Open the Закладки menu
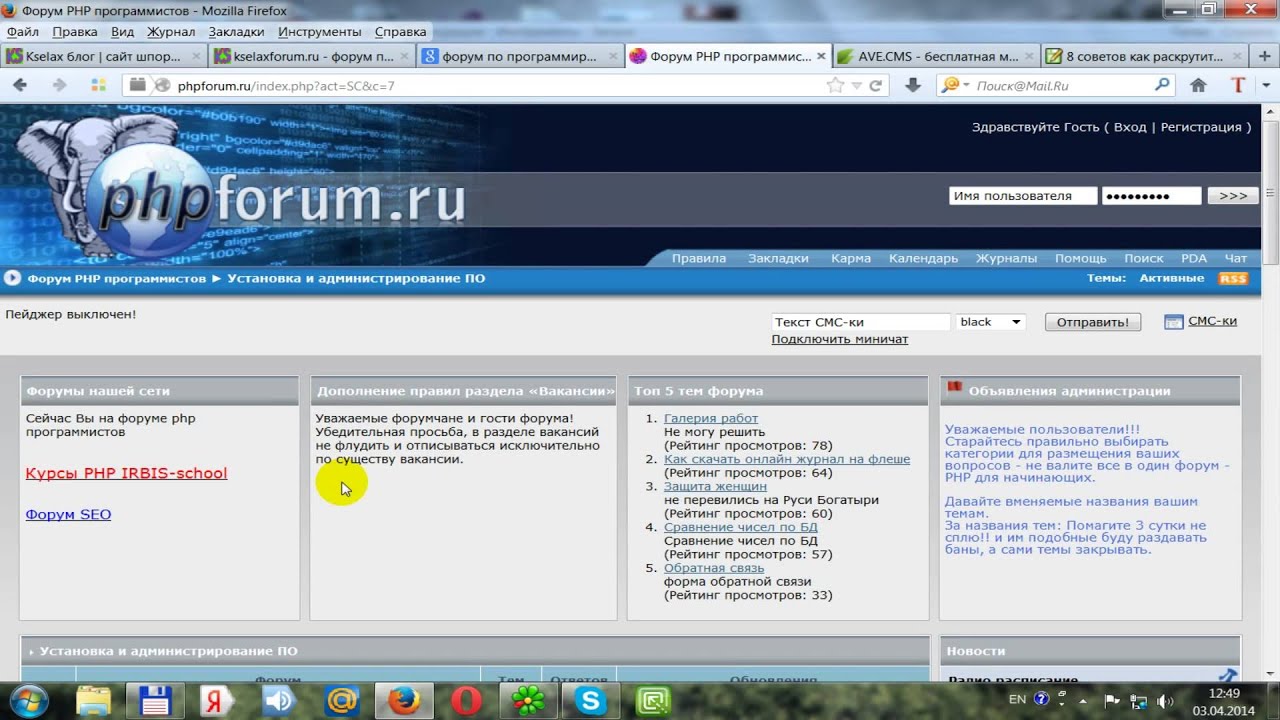Screen dimensions: 1280x720 pyautogui.click(x=236, y=32)
